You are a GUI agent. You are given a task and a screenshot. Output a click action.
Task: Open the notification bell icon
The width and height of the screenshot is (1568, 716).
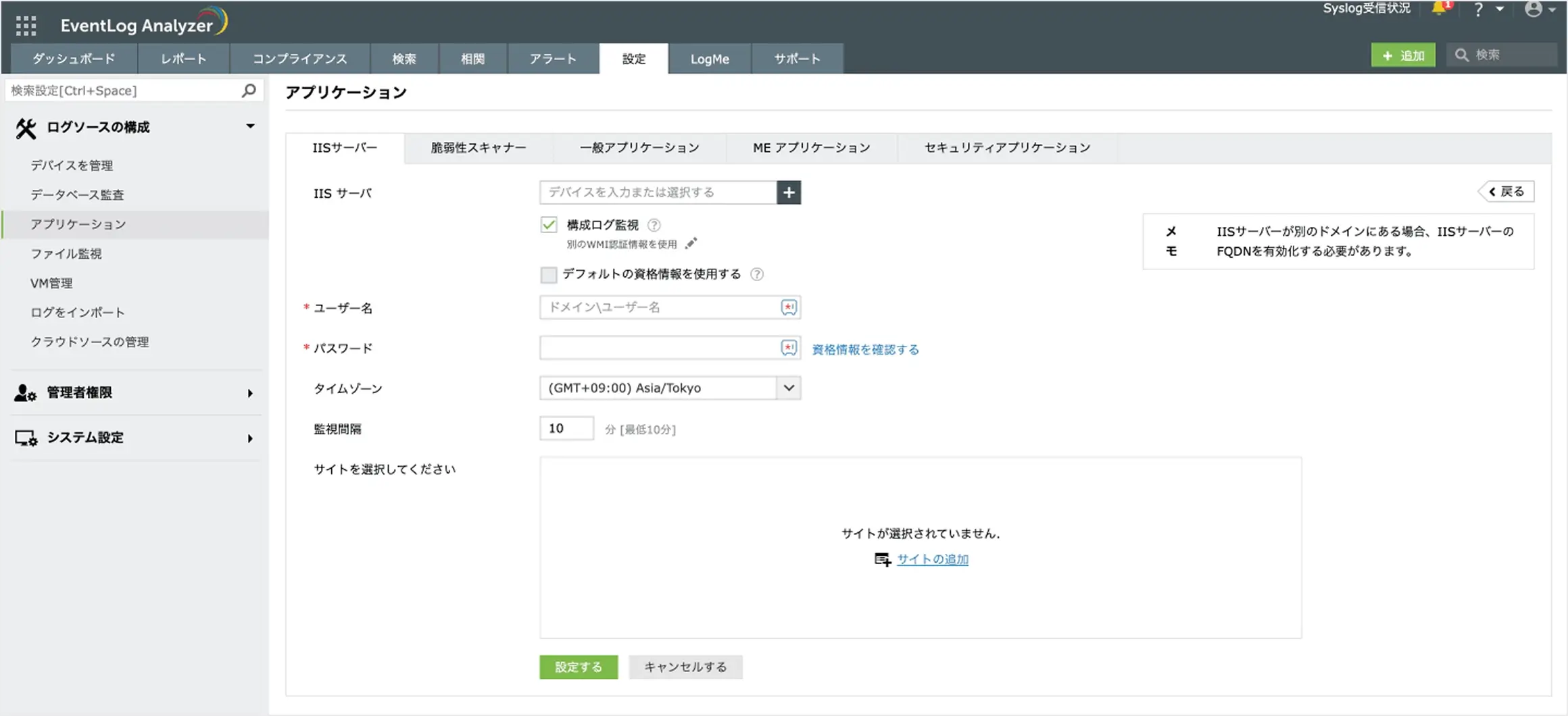tap(1440, 8)
